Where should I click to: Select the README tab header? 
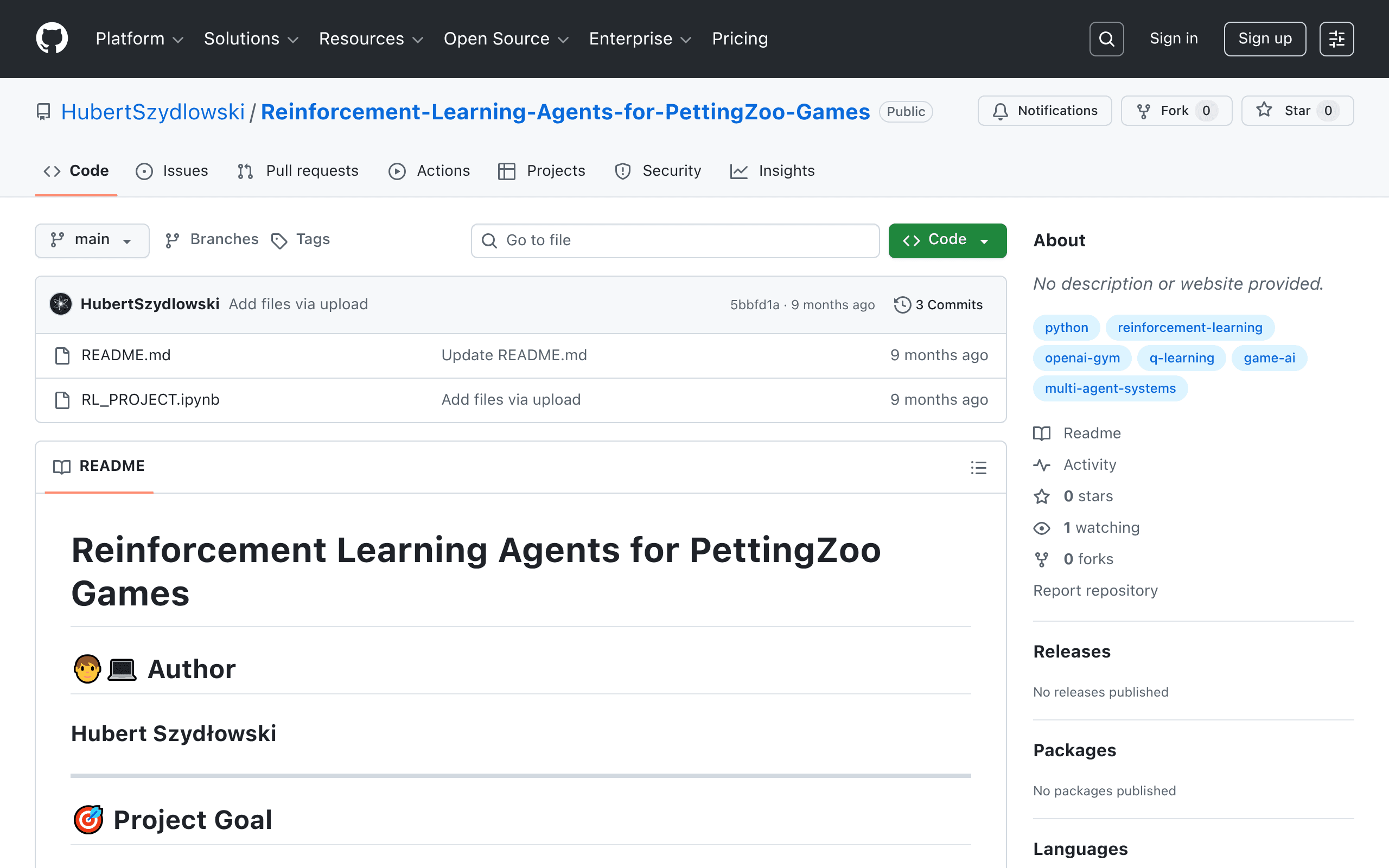[99, 466]
